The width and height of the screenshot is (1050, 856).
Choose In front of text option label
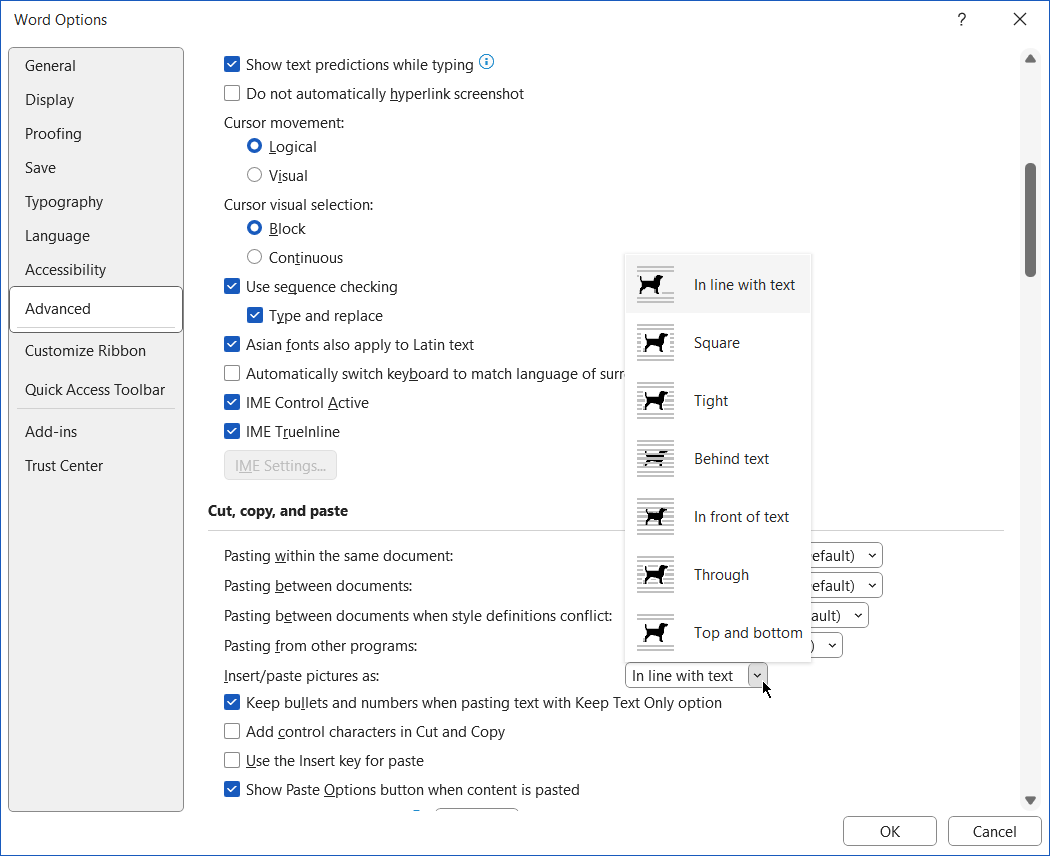tap(741, 516)
